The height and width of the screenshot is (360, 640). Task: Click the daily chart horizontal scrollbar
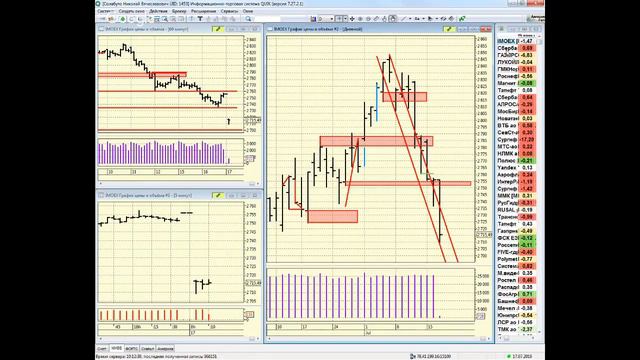379,339
